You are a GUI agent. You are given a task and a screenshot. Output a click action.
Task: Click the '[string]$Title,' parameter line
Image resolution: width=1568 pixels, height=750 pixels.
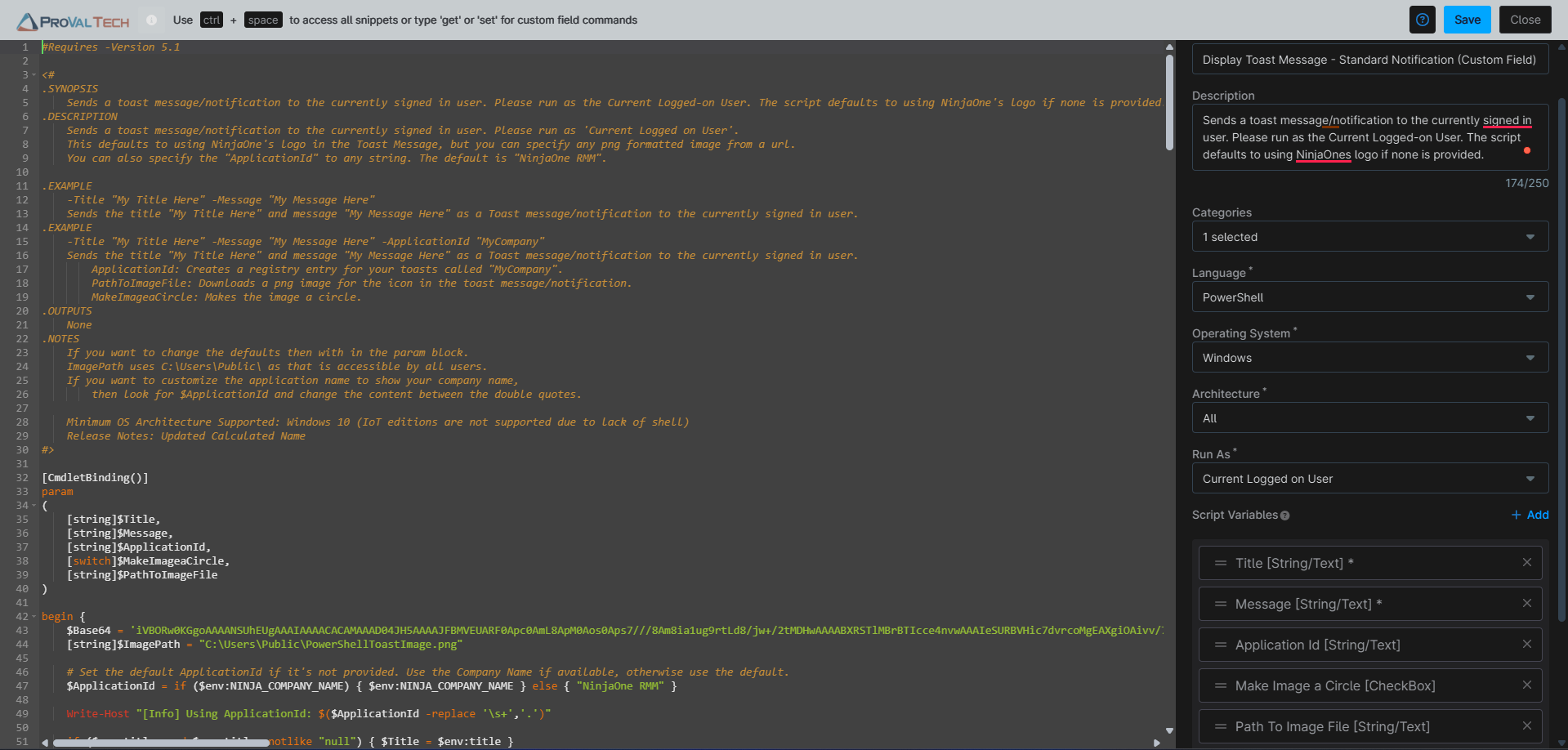114,520
